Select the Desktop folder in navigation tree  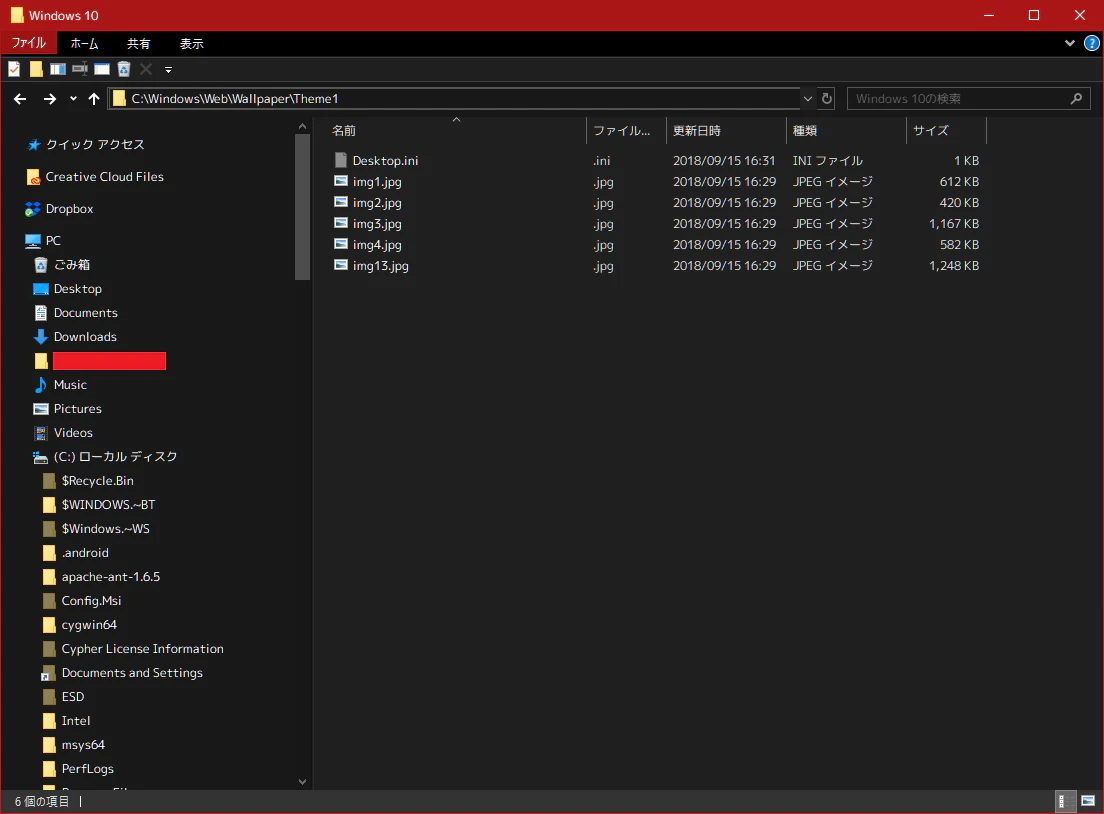pyautogui.click(x=77, y=289)
